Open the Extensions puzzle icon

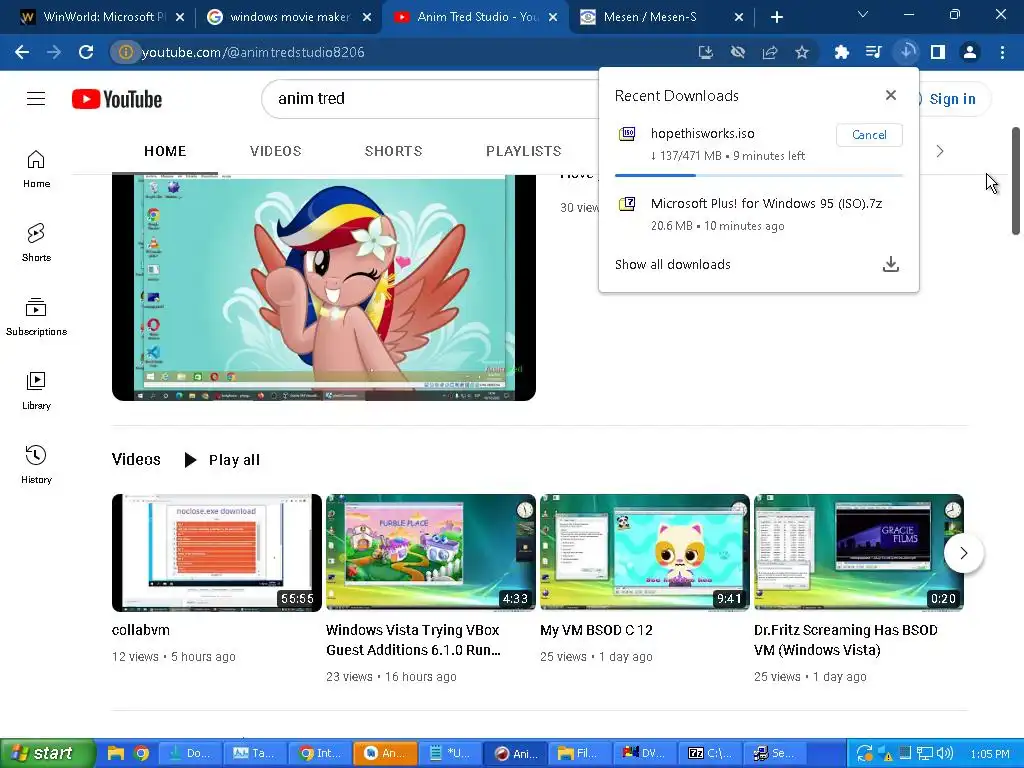[x=841, y=52]
